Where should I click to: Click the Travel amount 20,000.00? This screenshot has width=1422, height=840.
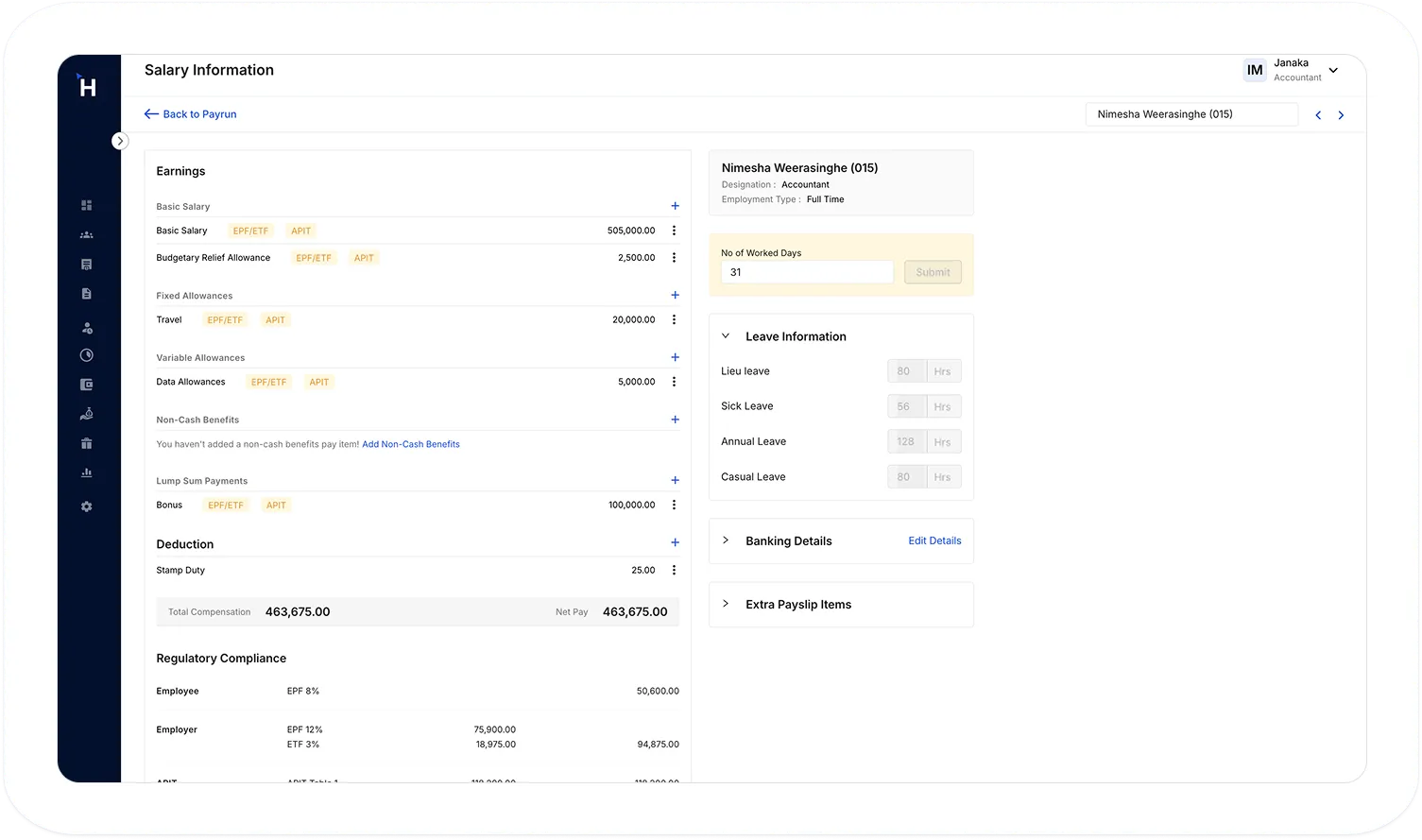633,320
